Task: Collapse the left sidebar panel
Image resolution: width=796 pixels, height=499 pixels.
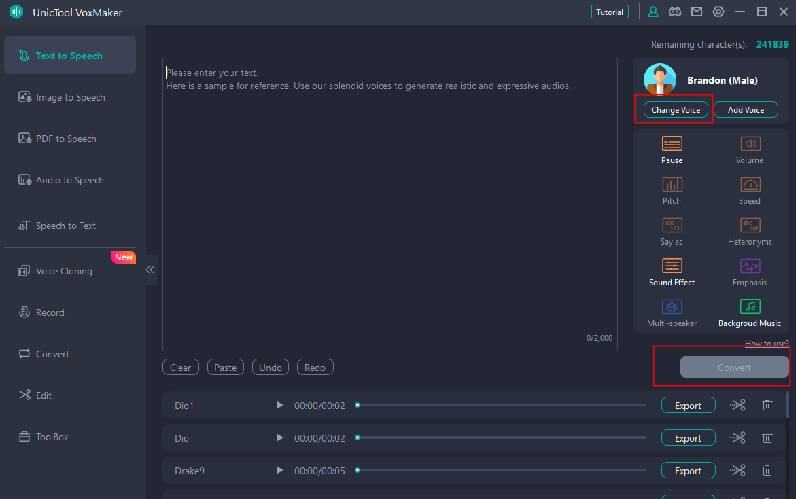Action: [x=150, y=270]
